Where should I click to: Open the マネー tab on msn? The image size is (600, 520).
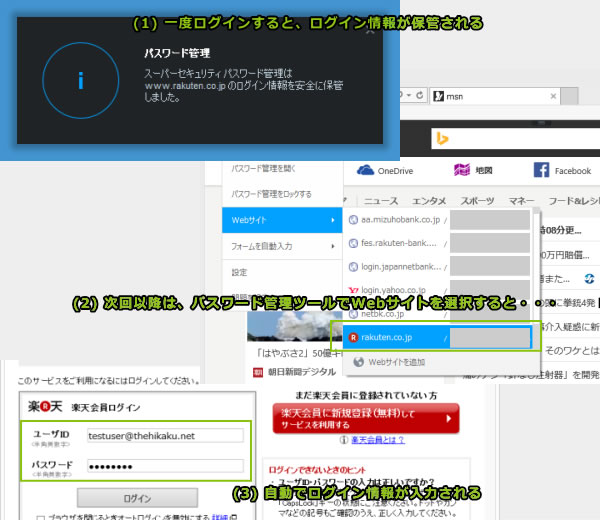click(x=521, y=201)
